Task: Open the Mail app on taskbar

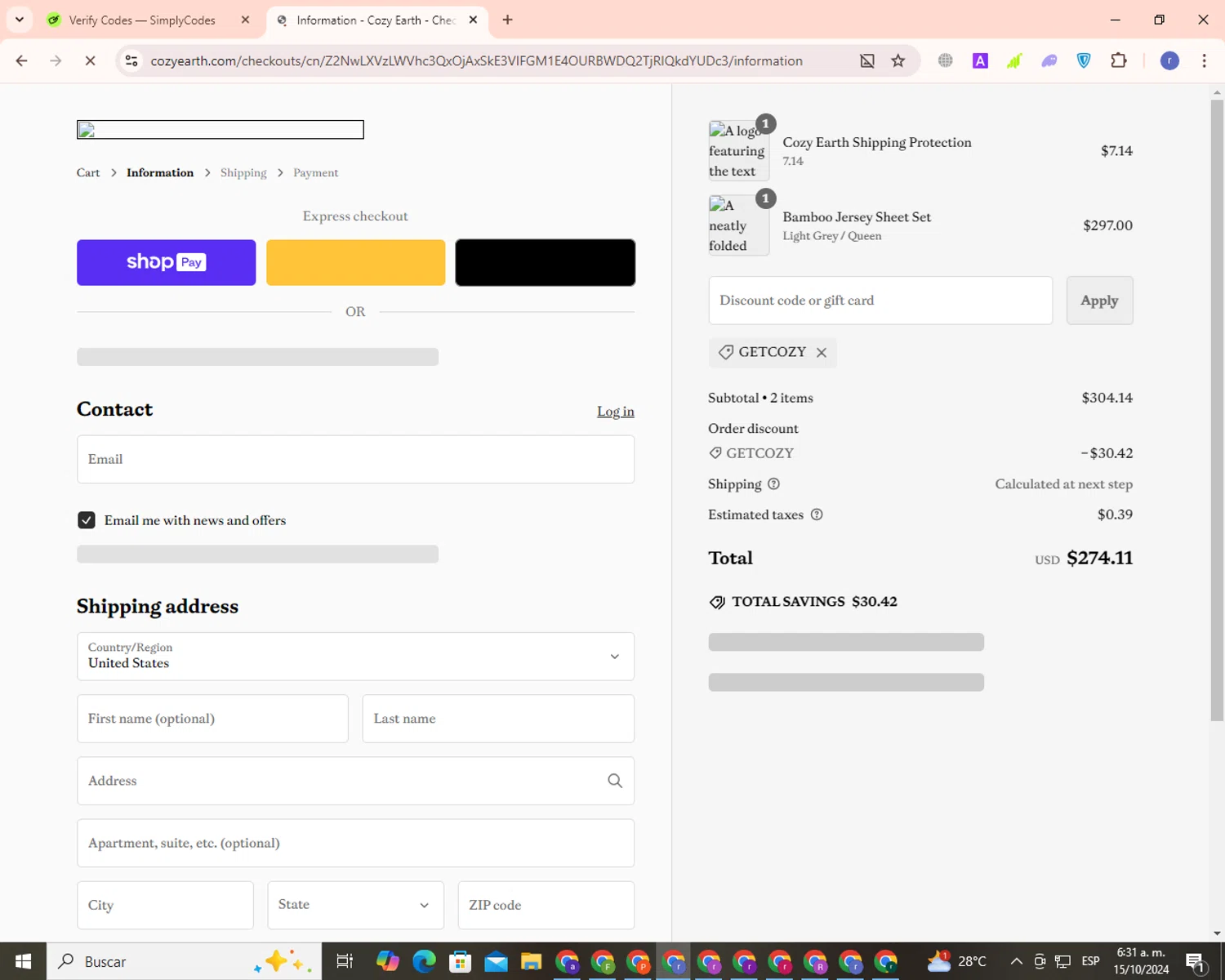Action: pyautogui.click(x=496, y=961)
